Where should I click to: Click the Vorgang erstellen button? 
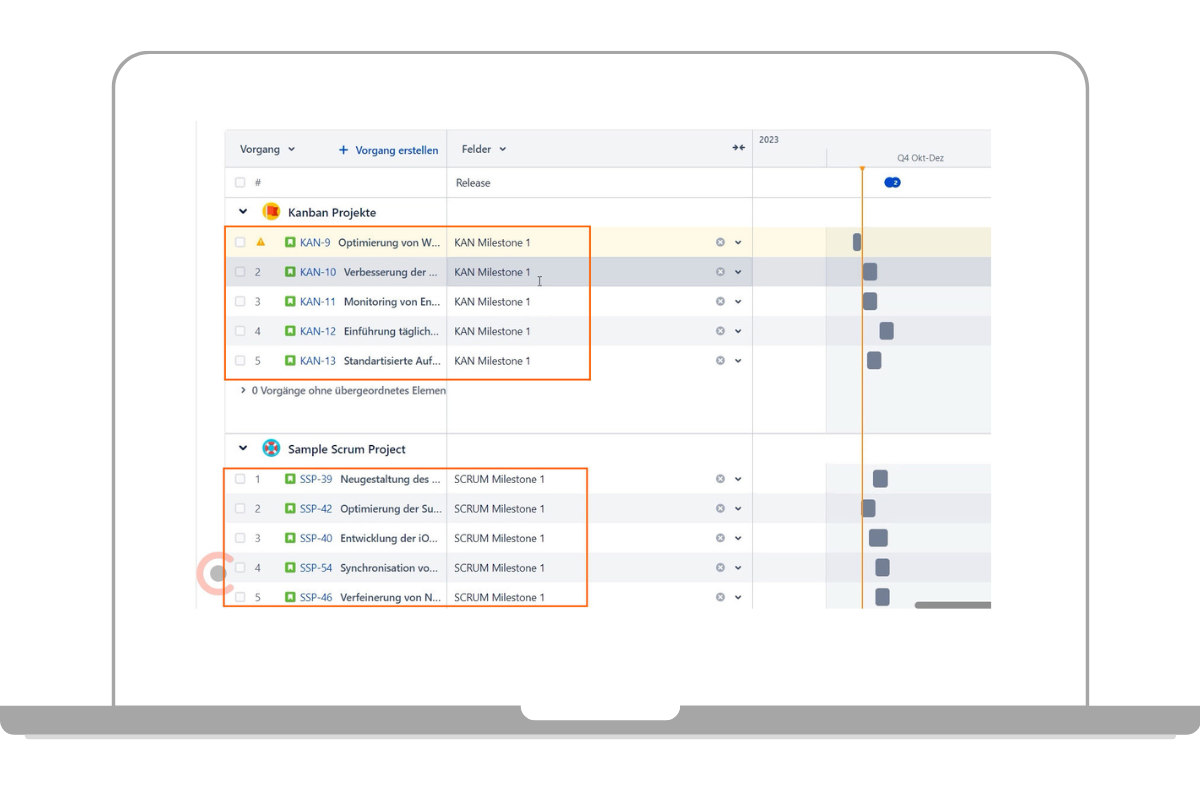pyautogui.click(x=388, y=150)
